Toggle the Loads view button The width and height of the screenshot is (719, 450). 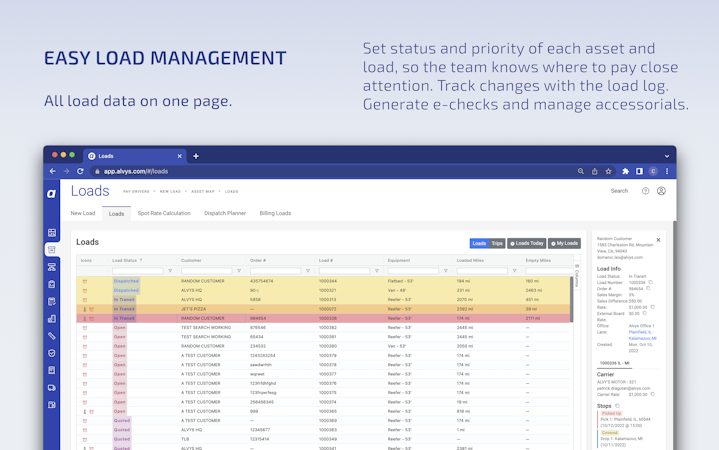pos(479,243)
